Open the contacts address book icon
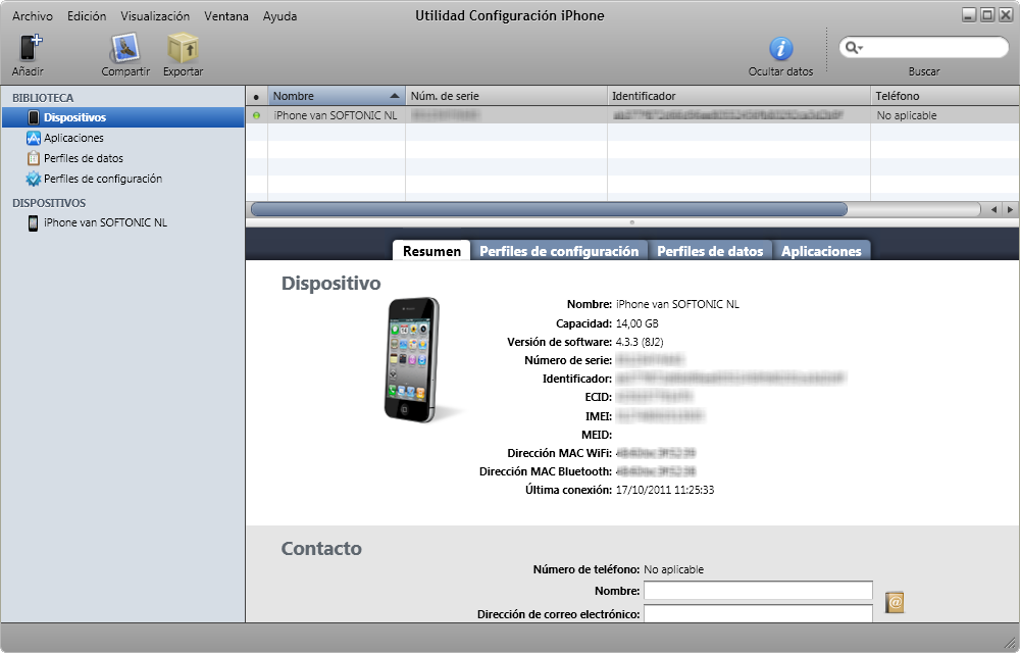This screenshot has width=1020, height=653. 894,602
